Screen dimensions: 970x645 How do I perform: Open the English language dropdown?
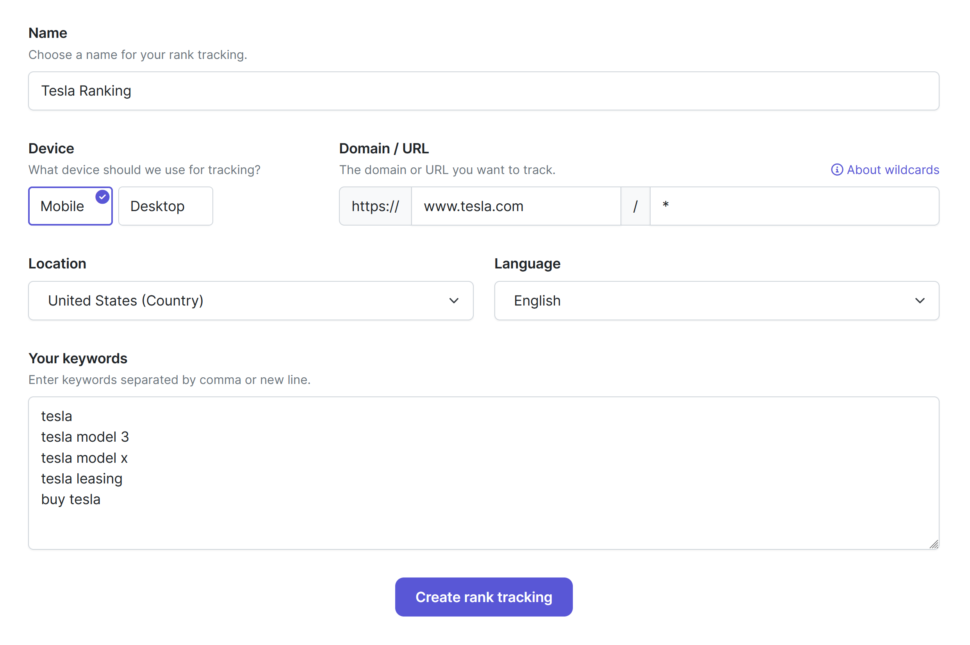click(x=716, y=301)
